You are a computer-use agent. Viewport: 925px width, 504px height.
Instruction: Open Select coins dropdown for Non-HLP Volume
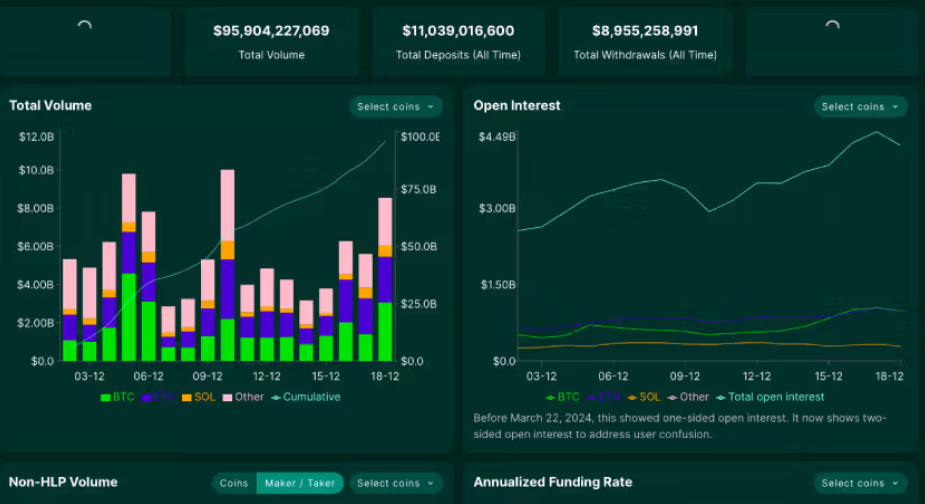click(396, 483)
